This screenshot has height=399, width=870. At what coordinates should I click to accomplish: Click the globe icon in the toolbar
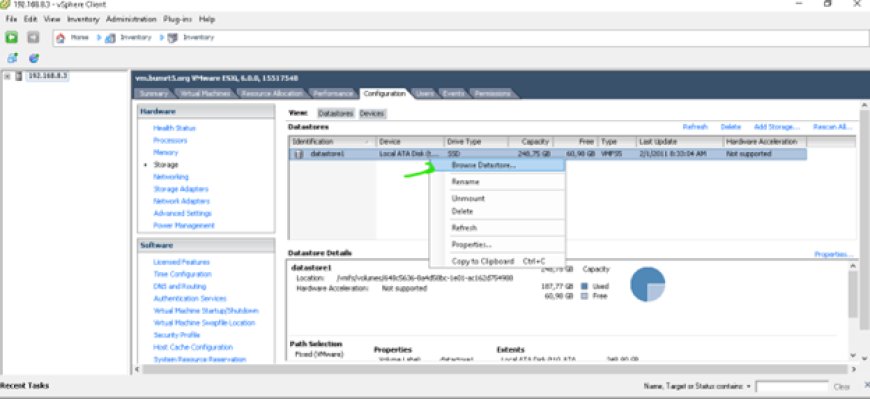click(34, 58)
